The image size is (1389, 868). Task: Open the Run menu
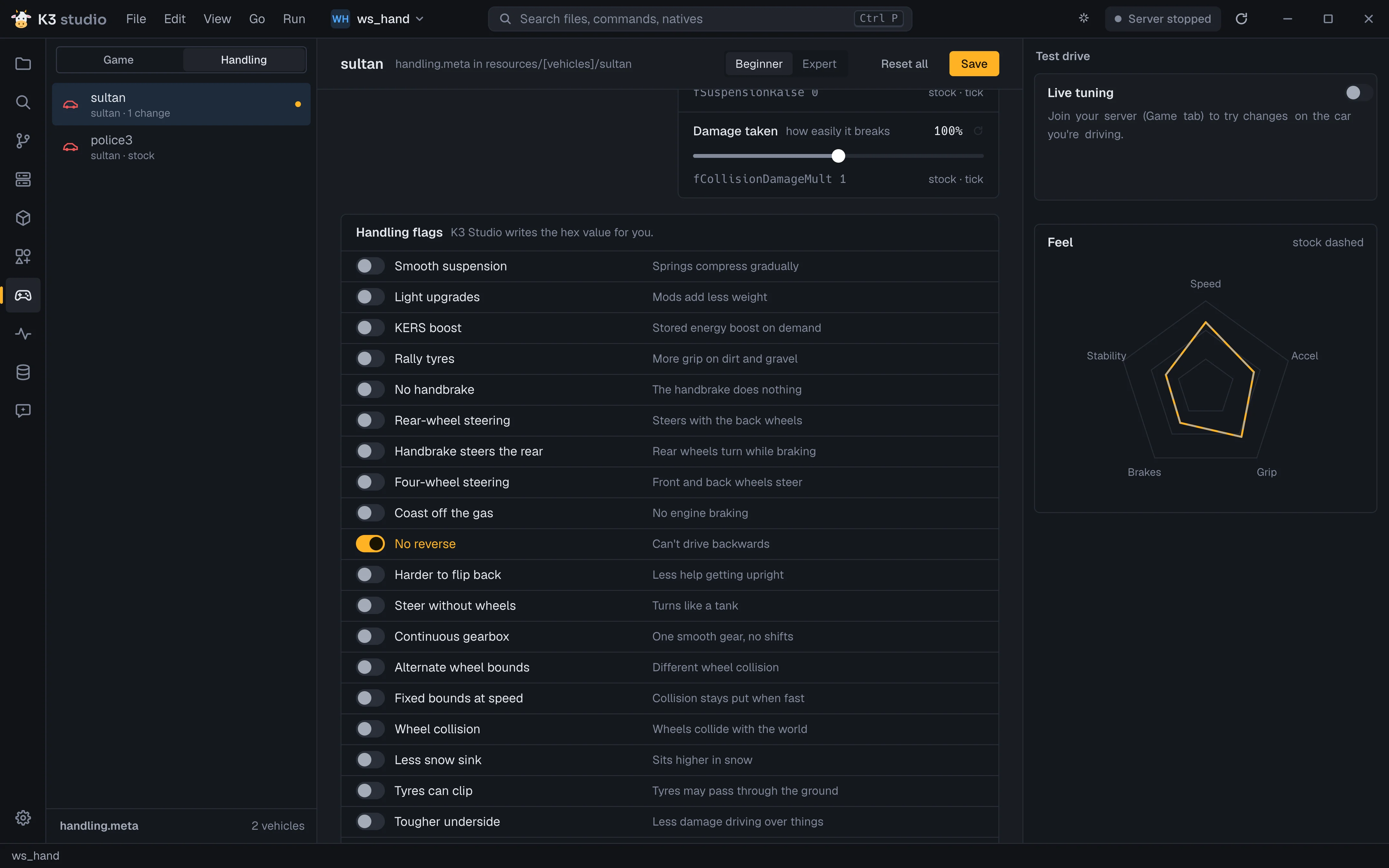coord(294,19)
